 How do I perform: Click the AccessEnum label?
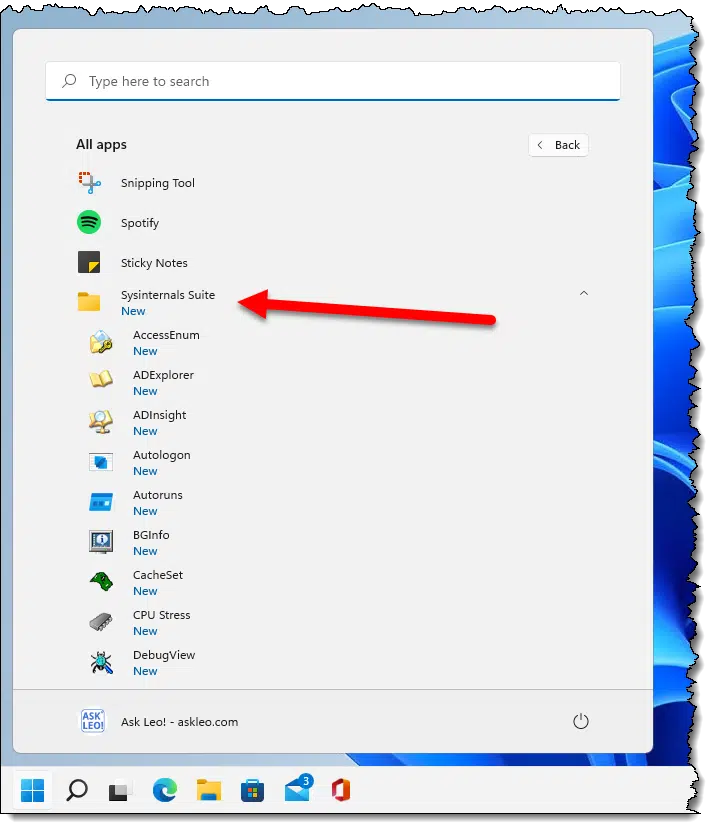[x=166, y=335]
